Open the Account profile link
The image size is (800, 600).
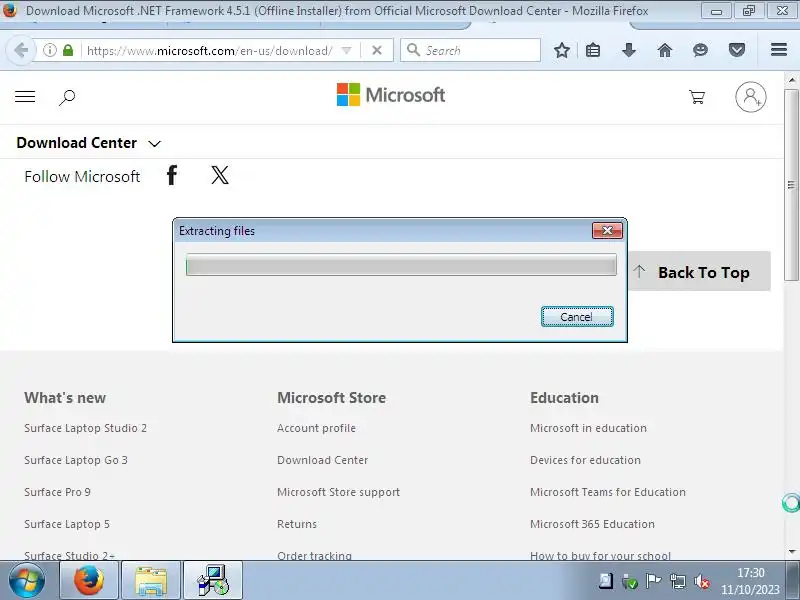coord(316,428)
